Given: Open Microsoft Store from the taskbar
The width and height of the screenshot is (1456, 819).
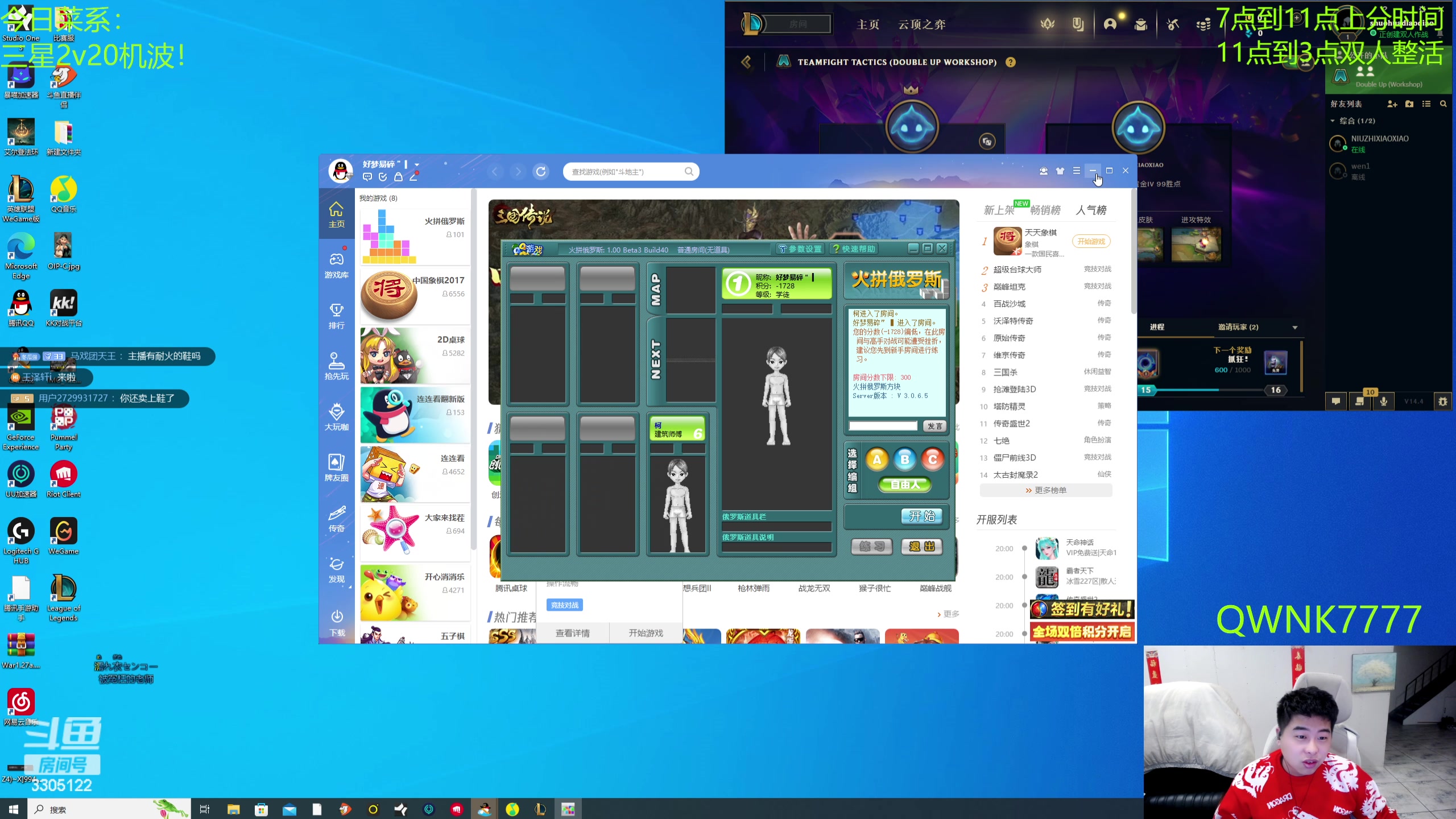Looking at the screenshot, I should [x=261, y=809].
